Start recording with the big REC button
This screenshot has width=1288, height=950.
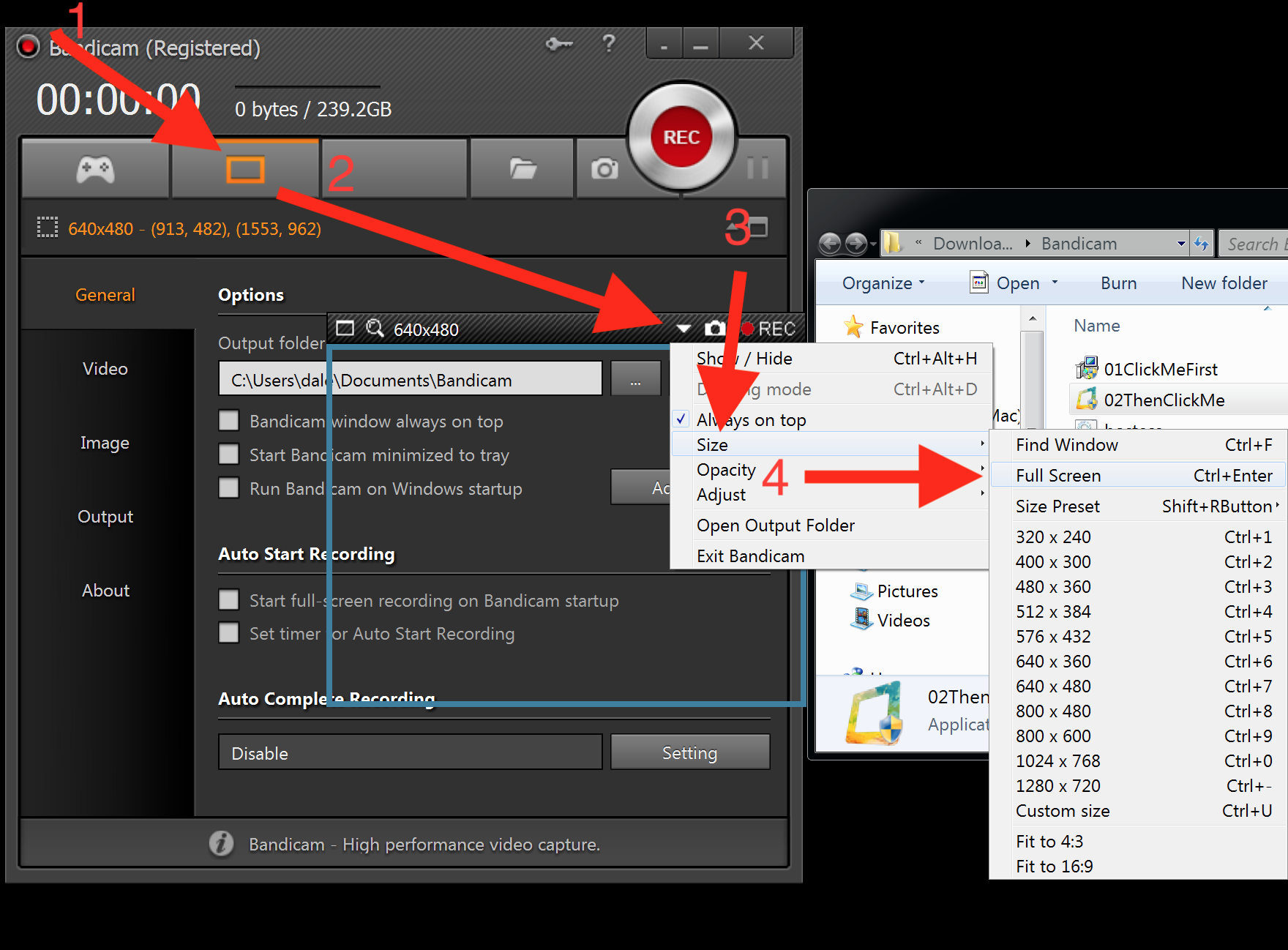(x=681, y=137)
